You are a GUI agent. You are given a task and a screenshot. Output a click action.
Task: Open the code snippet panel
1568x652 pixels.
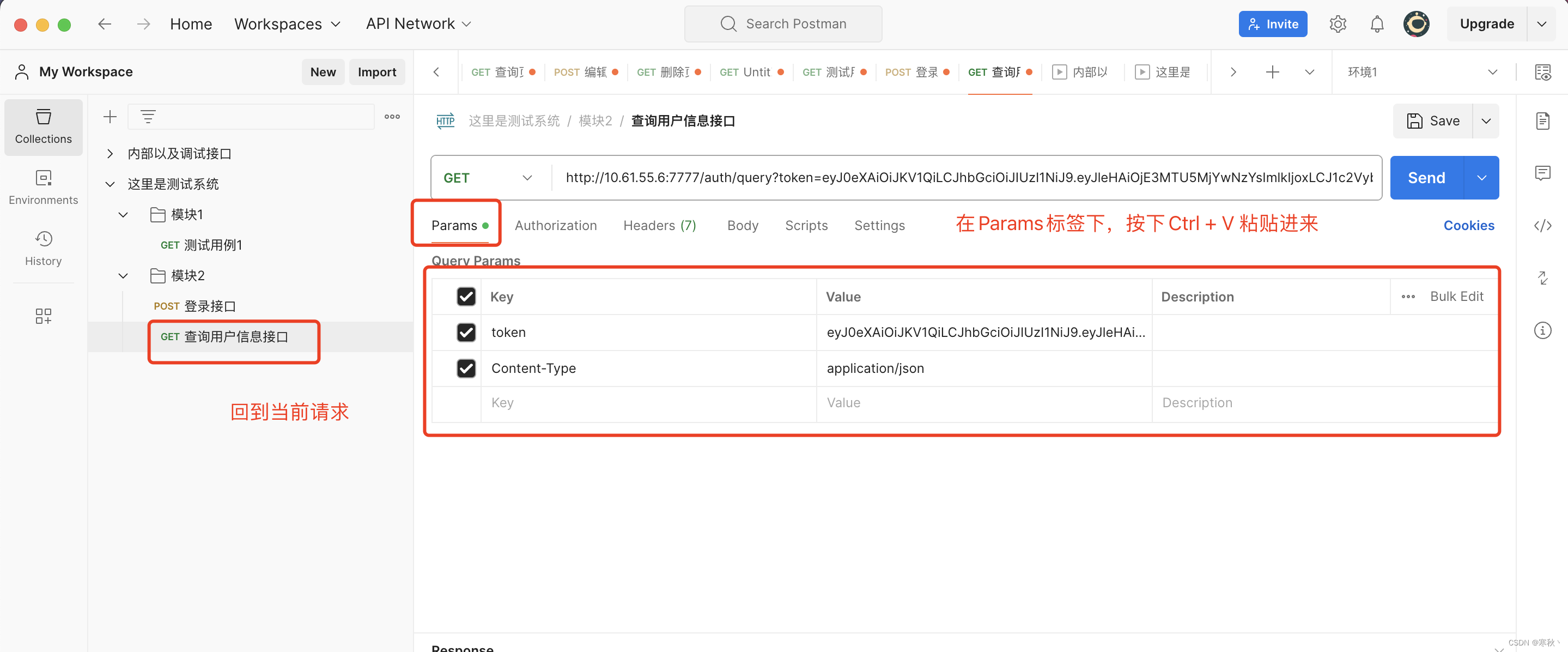point(1544,226)
